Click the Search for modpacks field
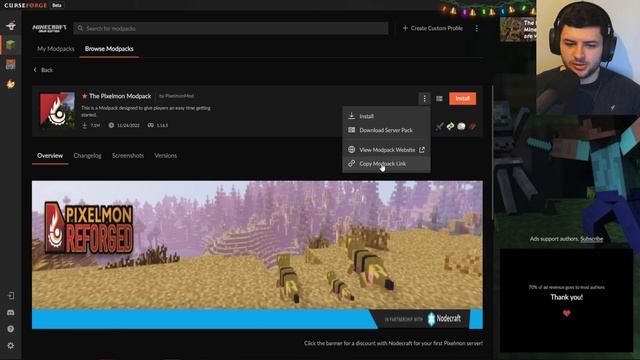640x360 pixels. tap(231, 28)
